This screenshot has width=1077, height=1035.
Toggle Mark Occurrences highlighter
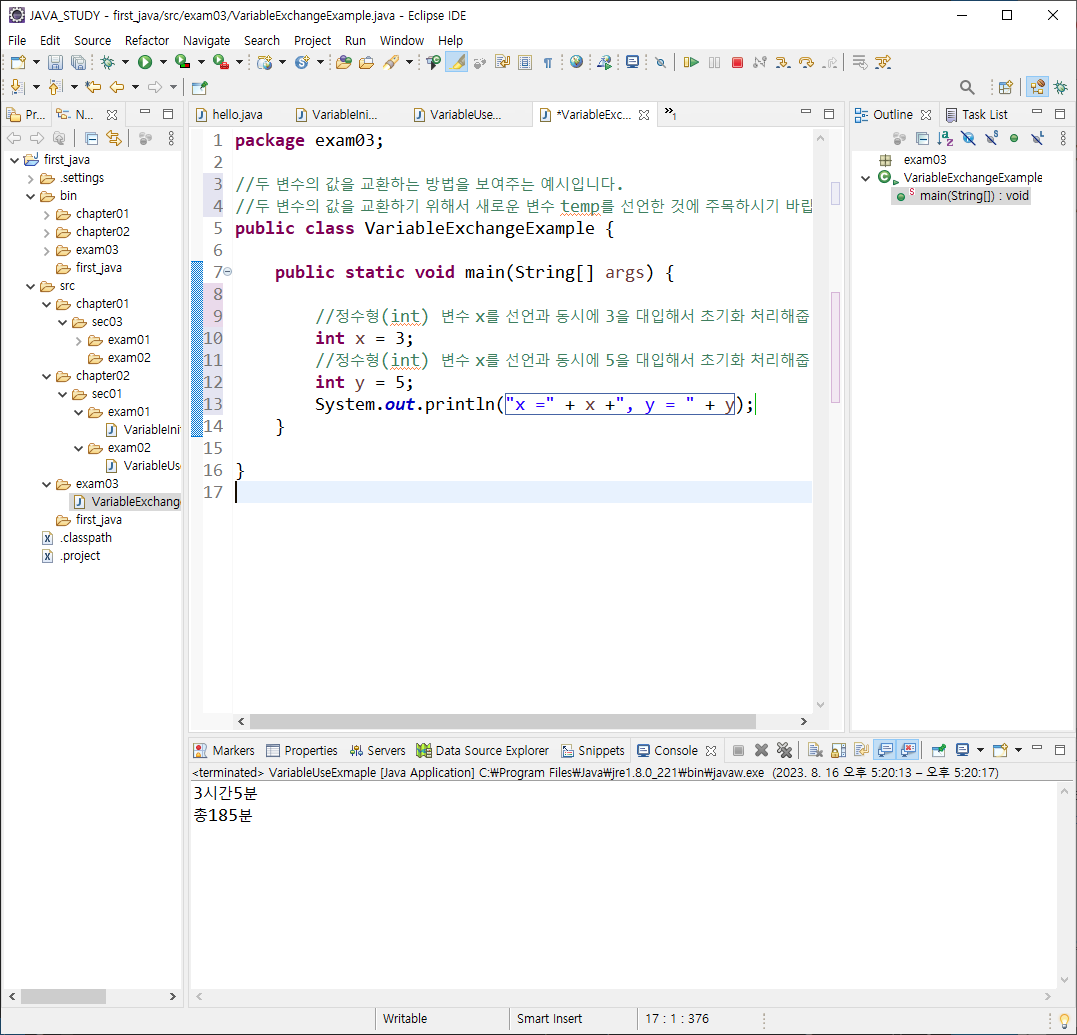click(457, 62)
